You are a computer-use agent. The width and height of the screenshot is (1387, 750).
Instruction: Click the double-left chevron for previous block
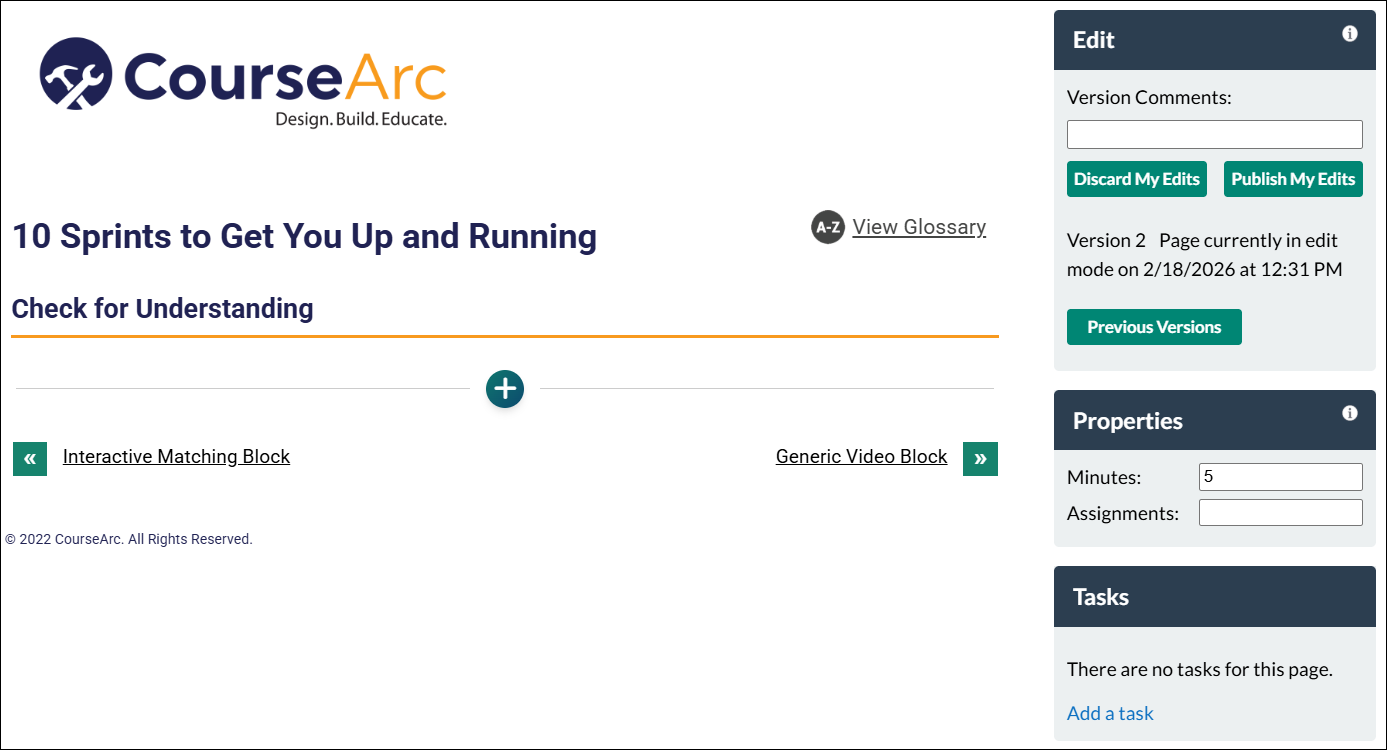(29, 458)
